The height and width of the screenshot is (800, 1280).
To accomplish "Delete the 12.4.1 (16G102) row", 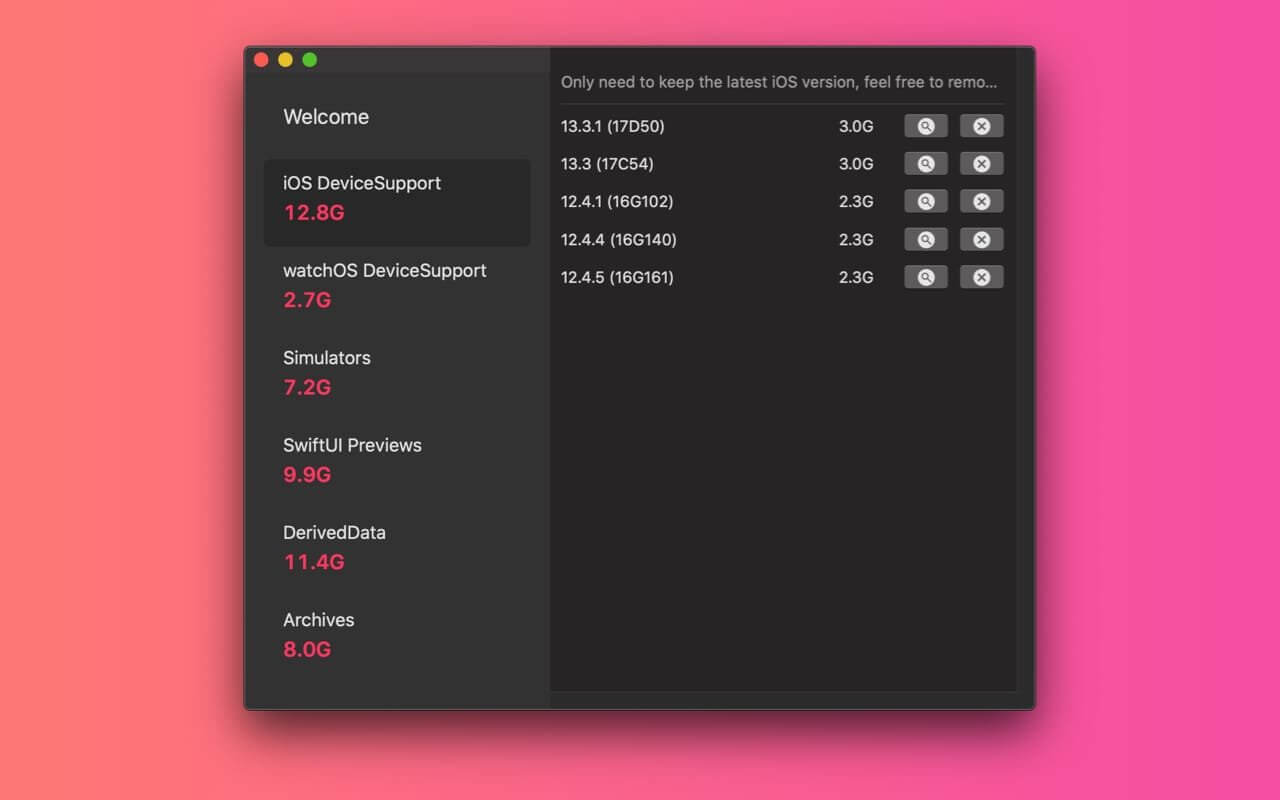I will [982, 202].
